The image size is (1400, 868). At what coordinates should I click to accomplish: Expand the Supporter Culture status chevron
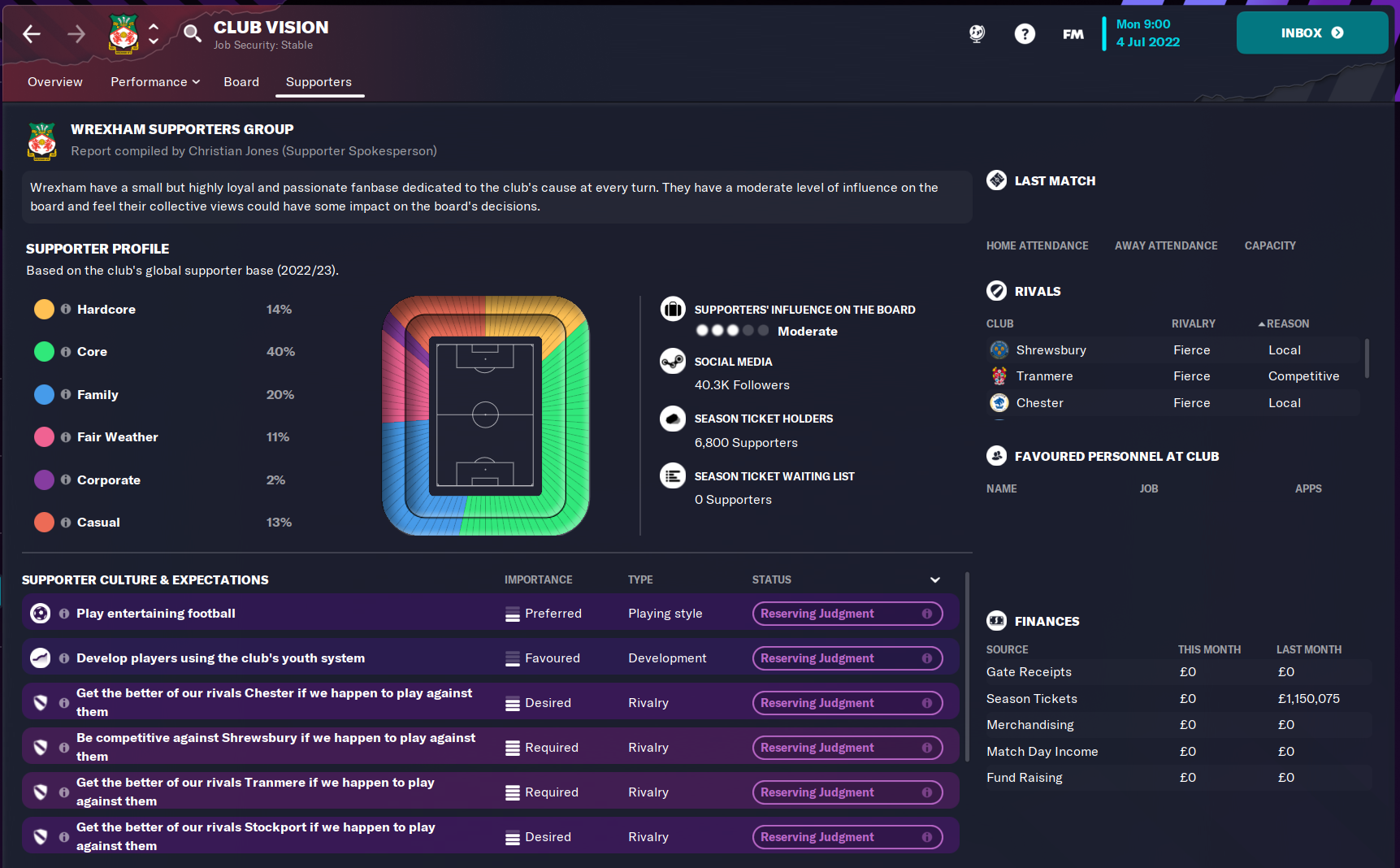tap(935, 579)
